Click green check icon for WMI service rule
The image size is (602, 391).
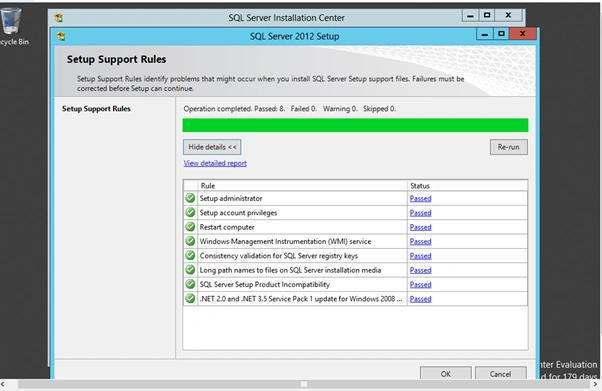click(190, 241)
